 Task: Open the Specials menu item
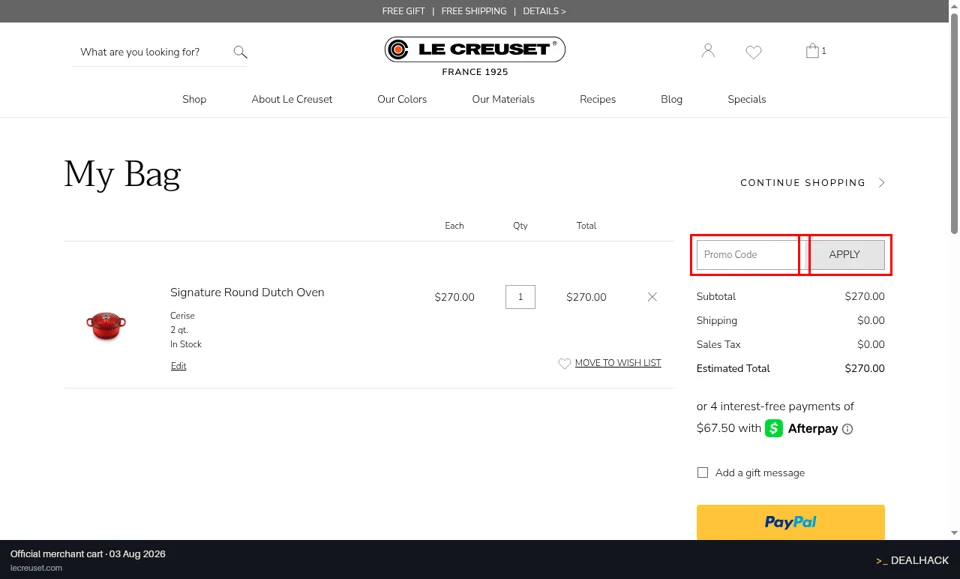point(746,99)
